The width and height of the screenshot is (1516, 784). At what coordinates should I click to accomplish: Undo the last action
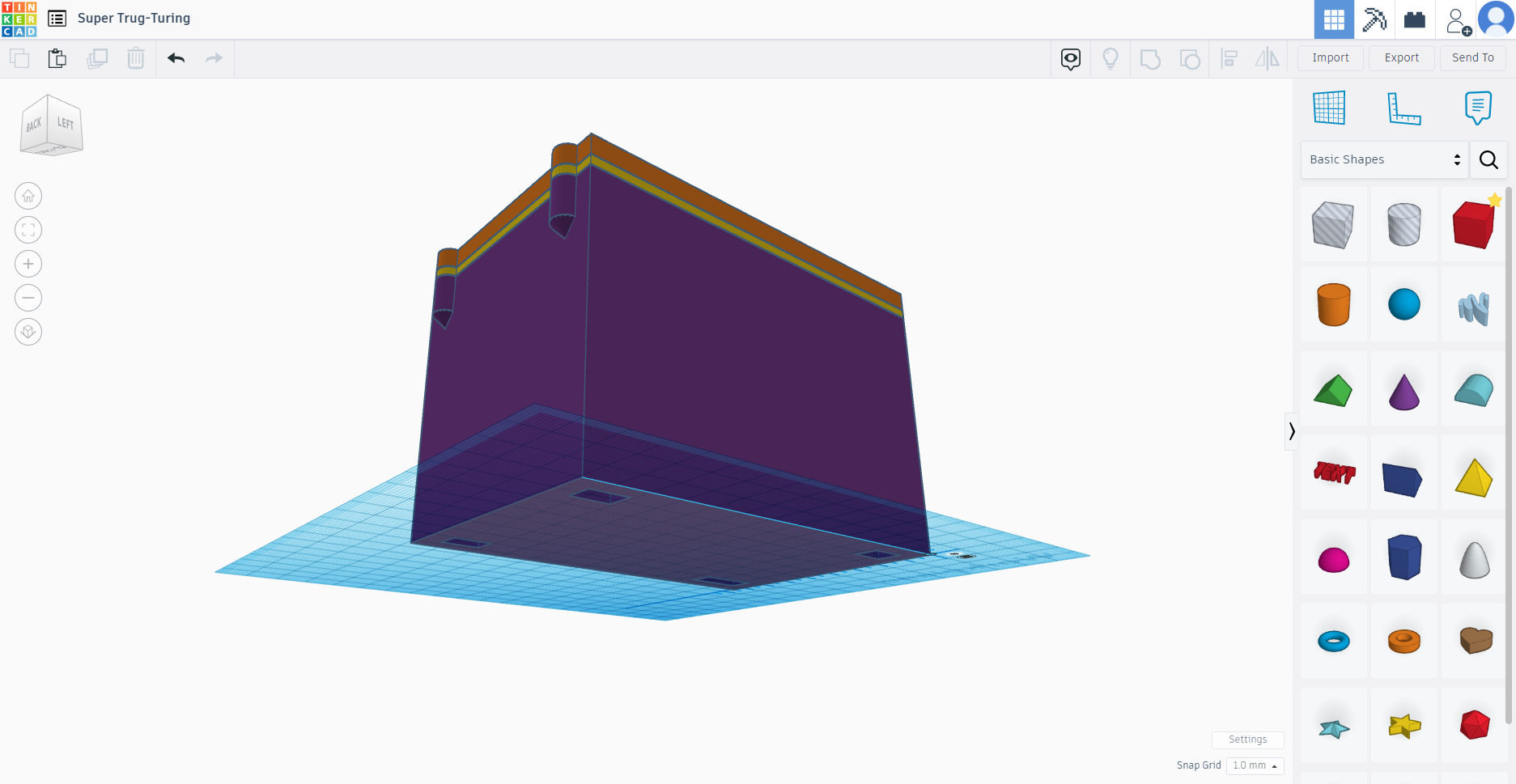pos(176,58)
